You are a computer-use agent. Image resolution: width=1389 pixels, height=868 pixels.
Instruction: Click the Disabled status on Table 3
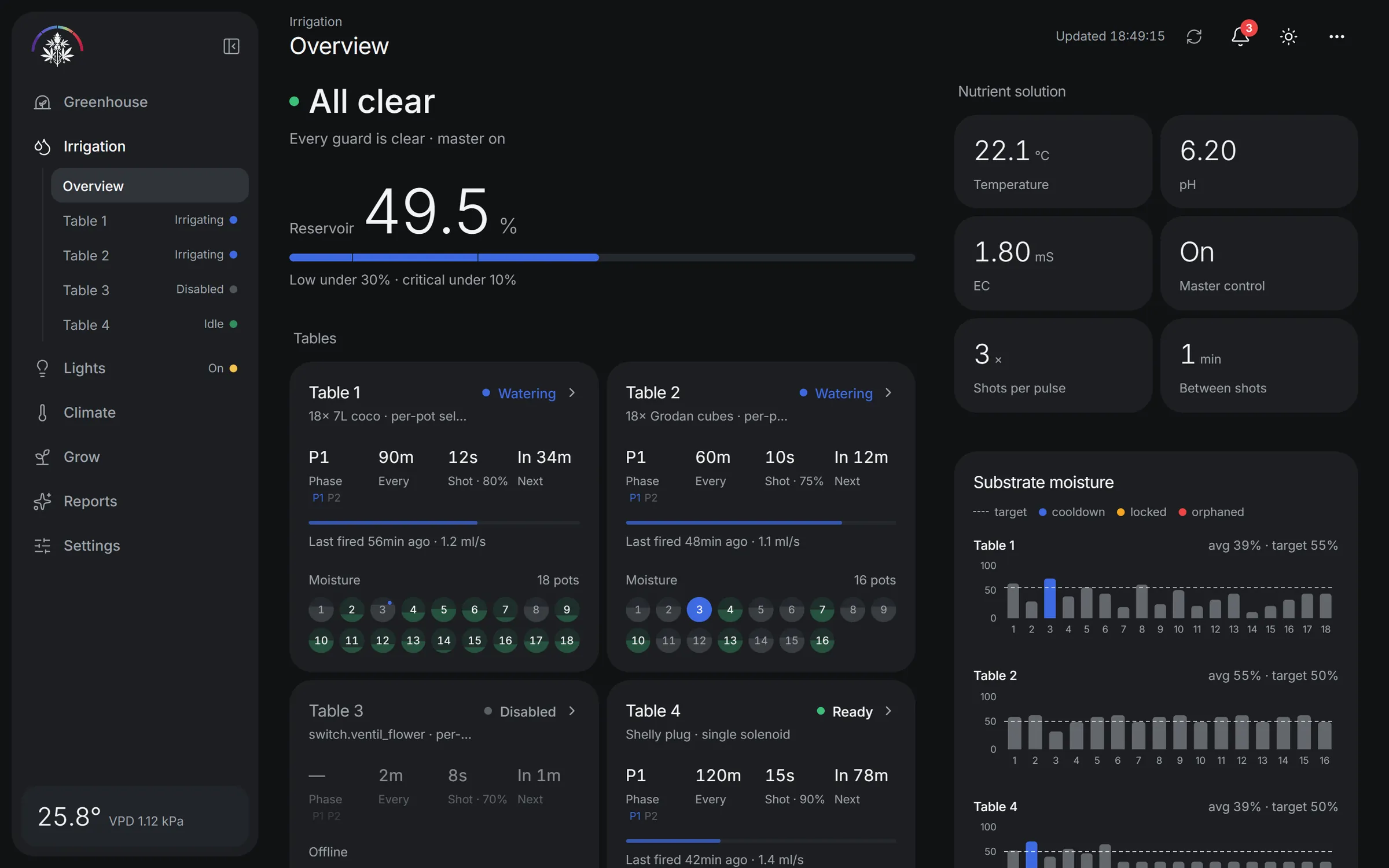point(520,712)
